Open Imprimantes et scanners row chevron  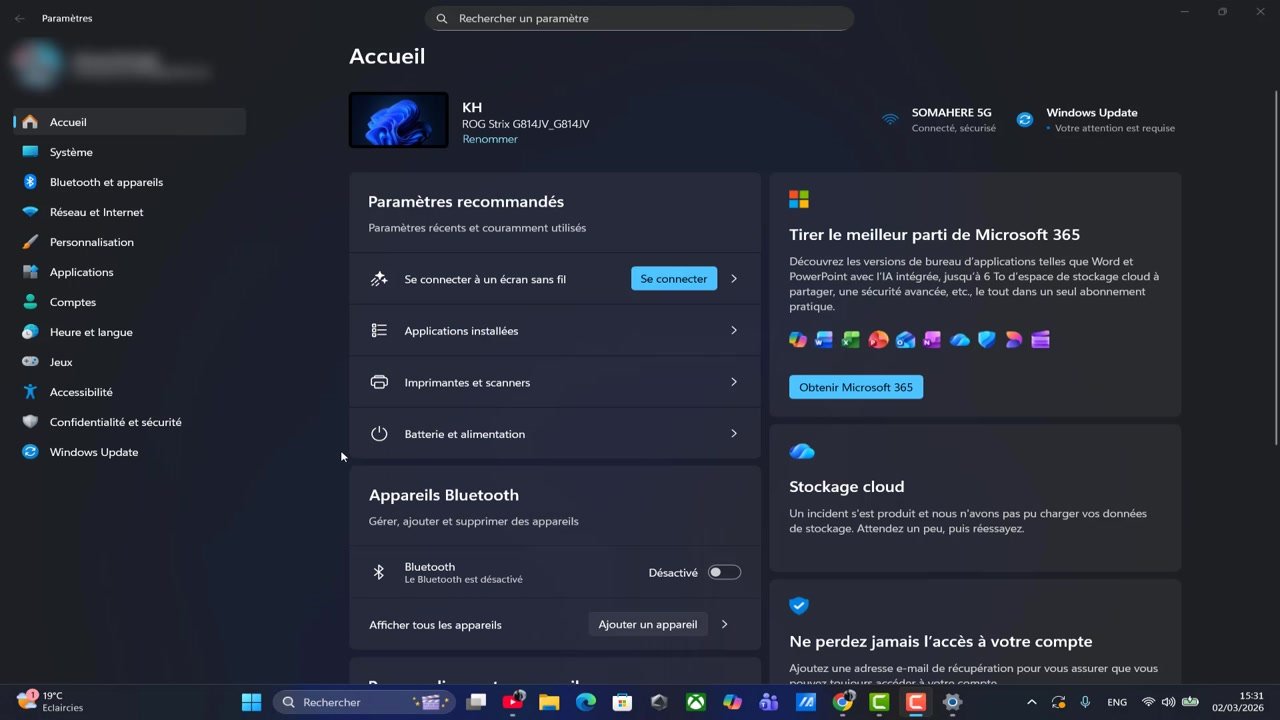tap(734, 382)
